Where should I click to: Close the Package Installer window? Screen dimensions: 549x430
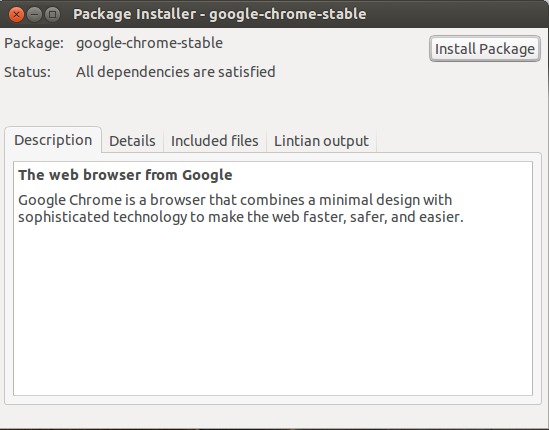[16, 15]
